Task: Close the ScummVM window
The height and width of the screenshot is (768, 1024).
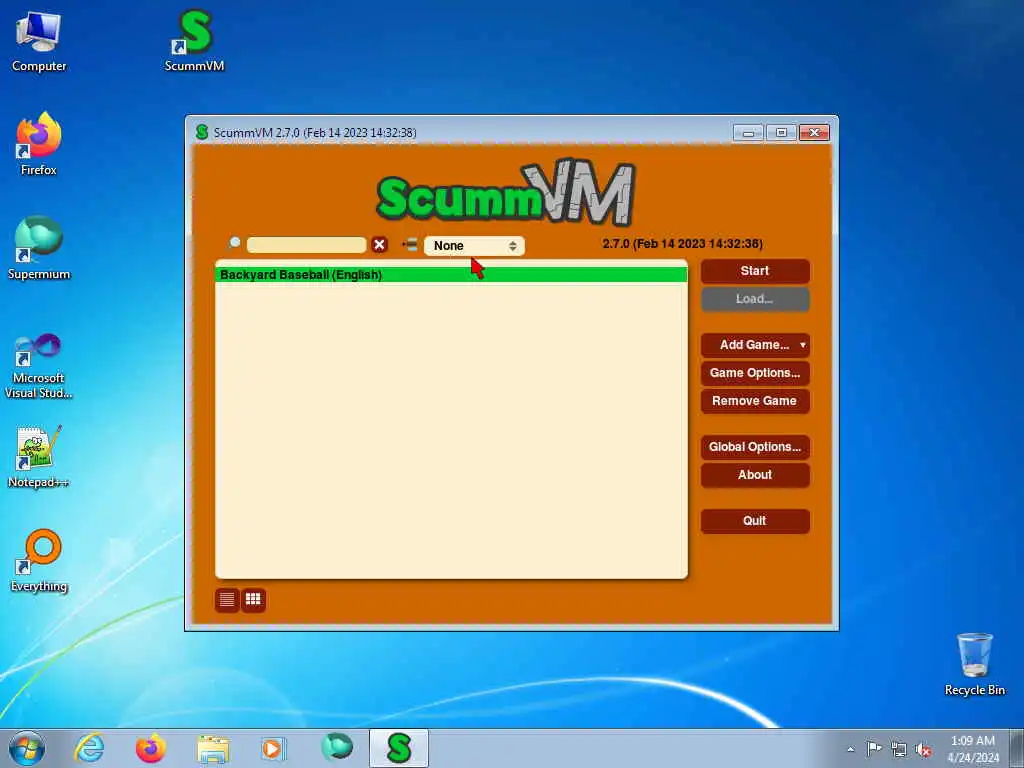Action: 814,133
